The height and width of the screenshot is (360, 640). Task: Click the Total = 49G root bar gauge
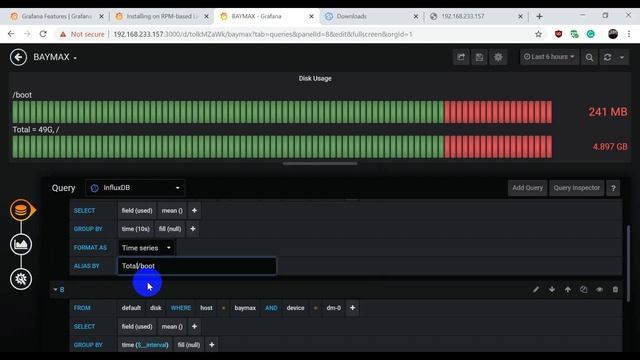tap(282, 147)
